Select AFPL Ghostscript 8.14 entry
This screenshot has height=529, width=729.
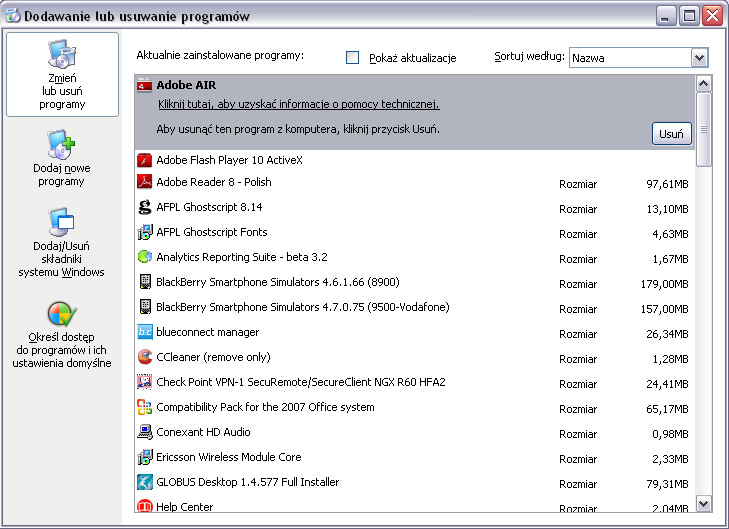click(x=415, y=207)
